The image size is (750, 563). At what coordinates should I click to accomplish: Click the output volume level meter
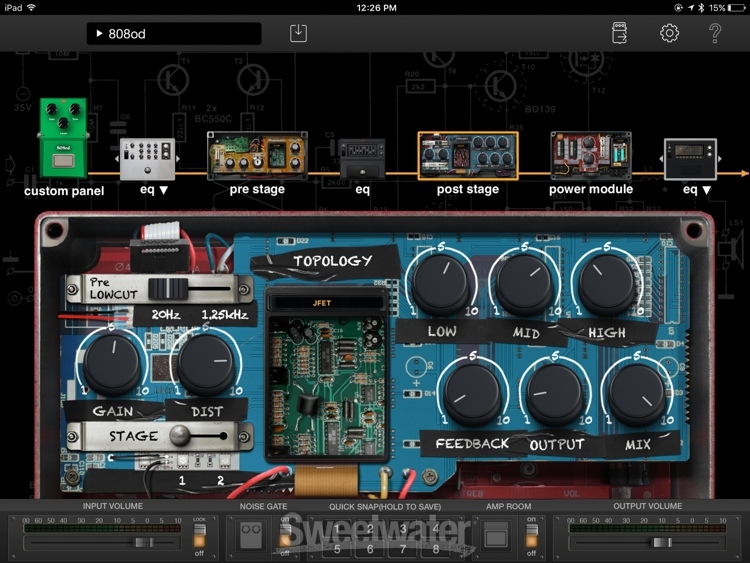pos(647,528)
